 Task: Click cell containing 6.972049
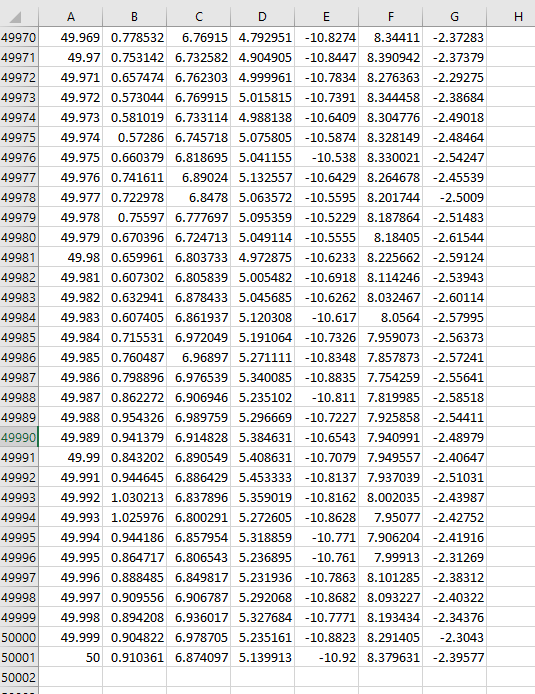pyautogui.click(x=199, y=338)
